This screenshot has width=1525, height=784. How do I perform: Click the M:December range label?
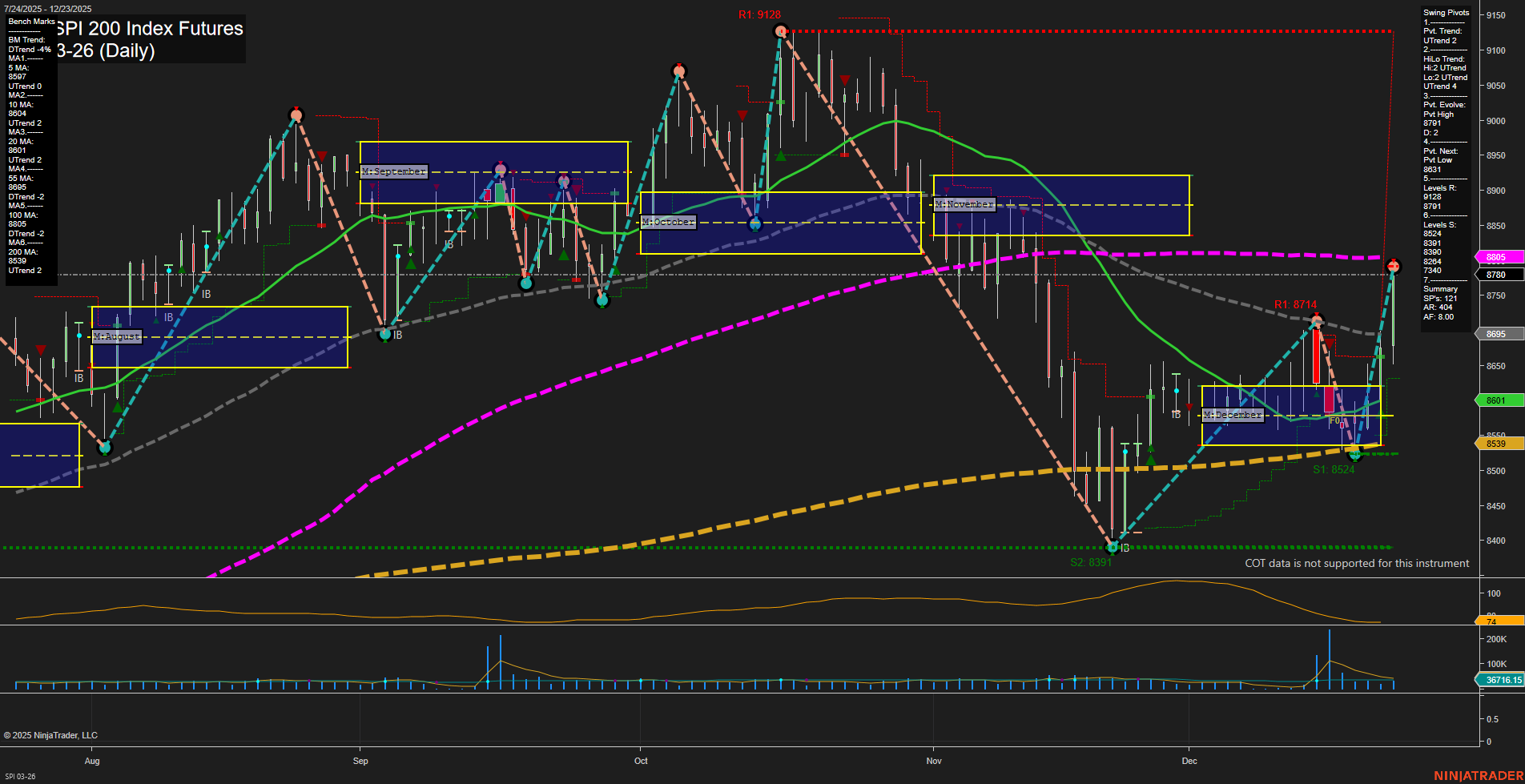click(1231, 415)
